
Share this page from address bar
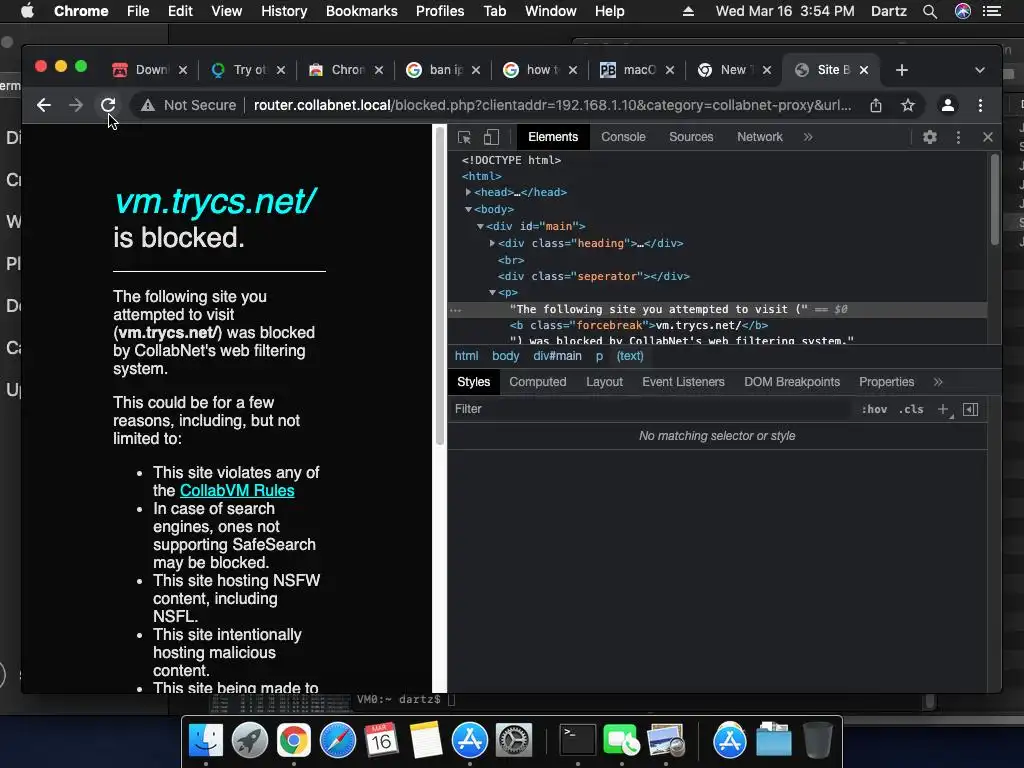click(876, 105)
